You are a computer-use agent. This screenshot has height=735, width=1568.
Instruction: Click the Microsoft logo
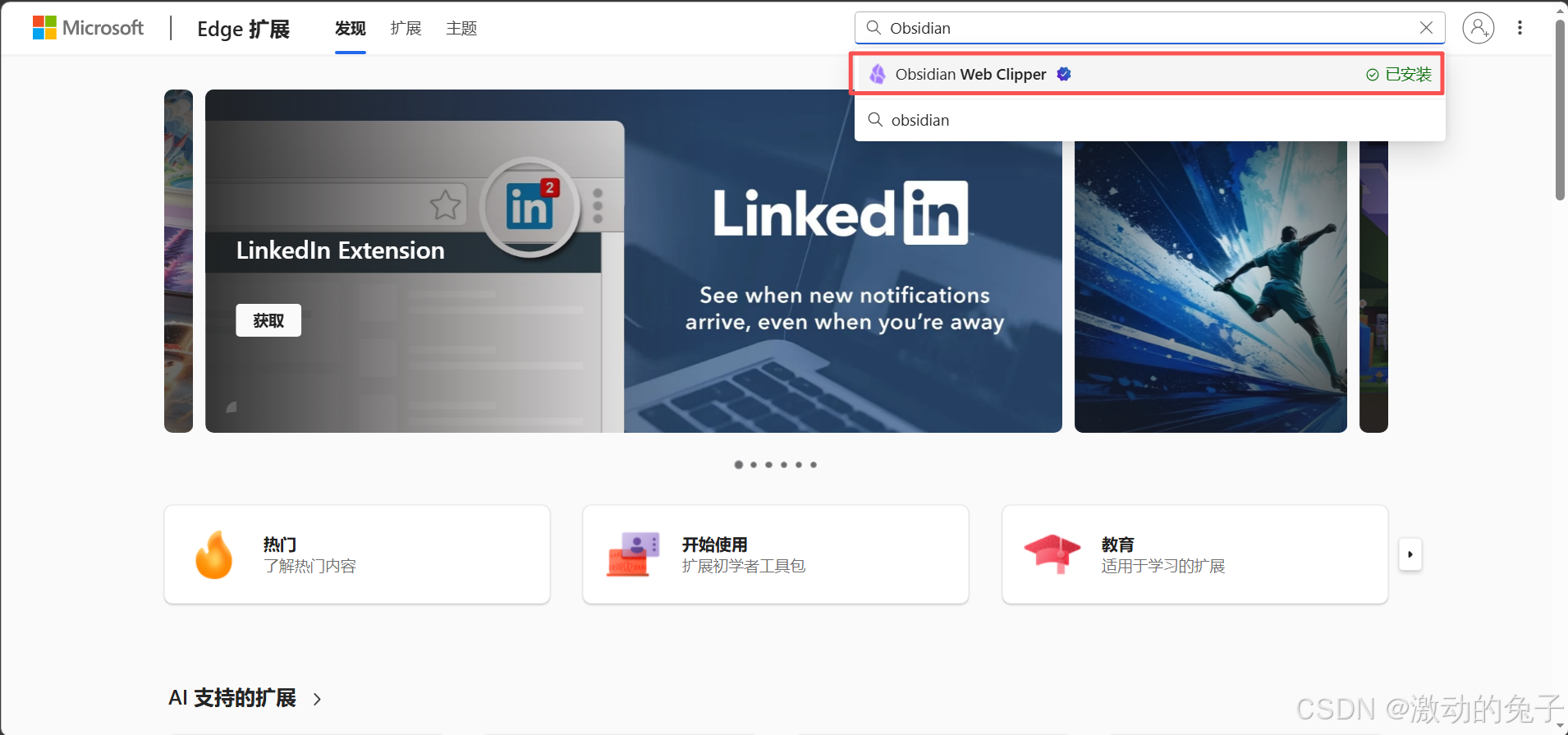pos(88,28)
